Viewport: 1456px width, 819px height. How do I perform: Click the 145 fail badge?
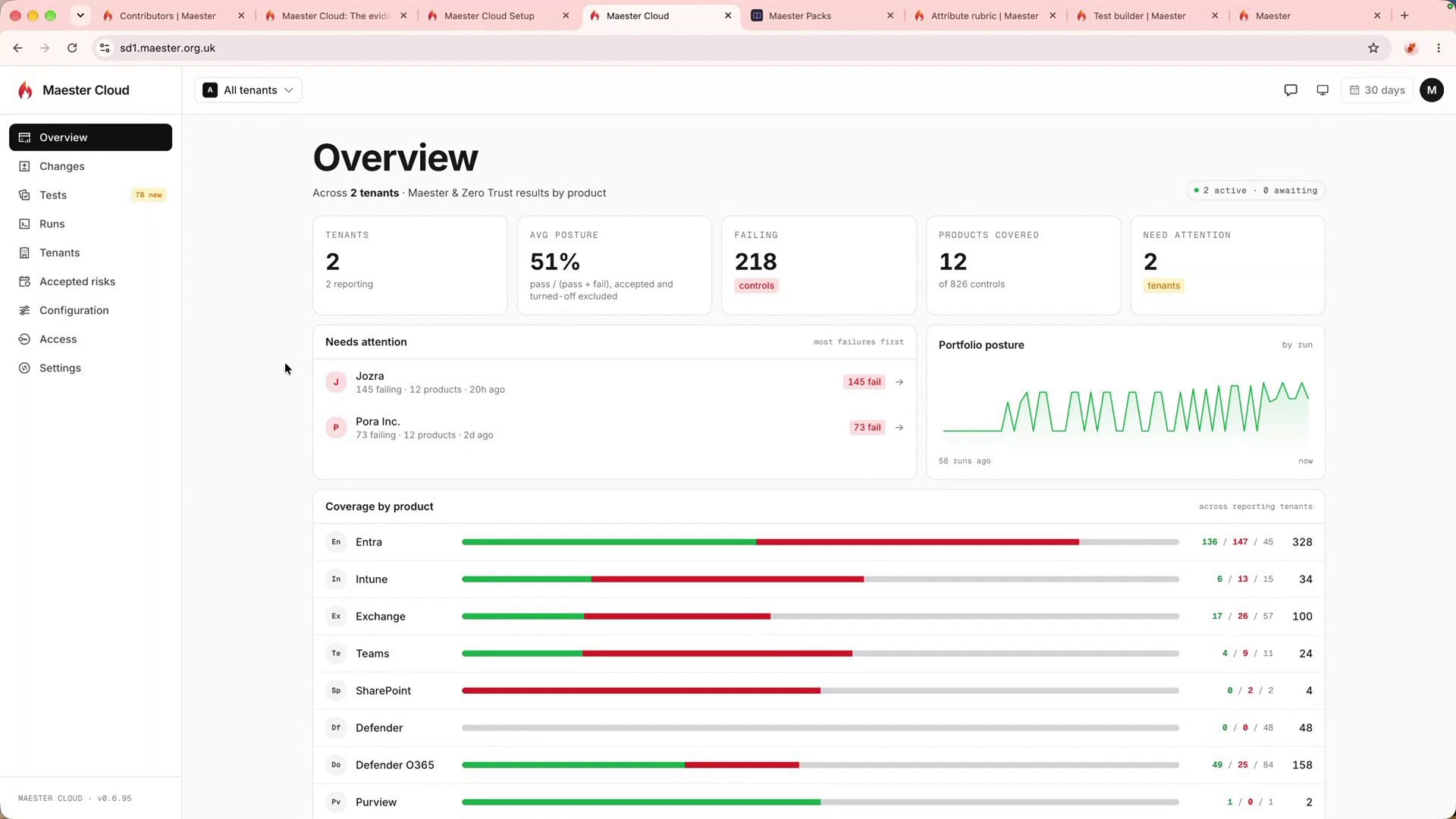click(x=864, y=382)
